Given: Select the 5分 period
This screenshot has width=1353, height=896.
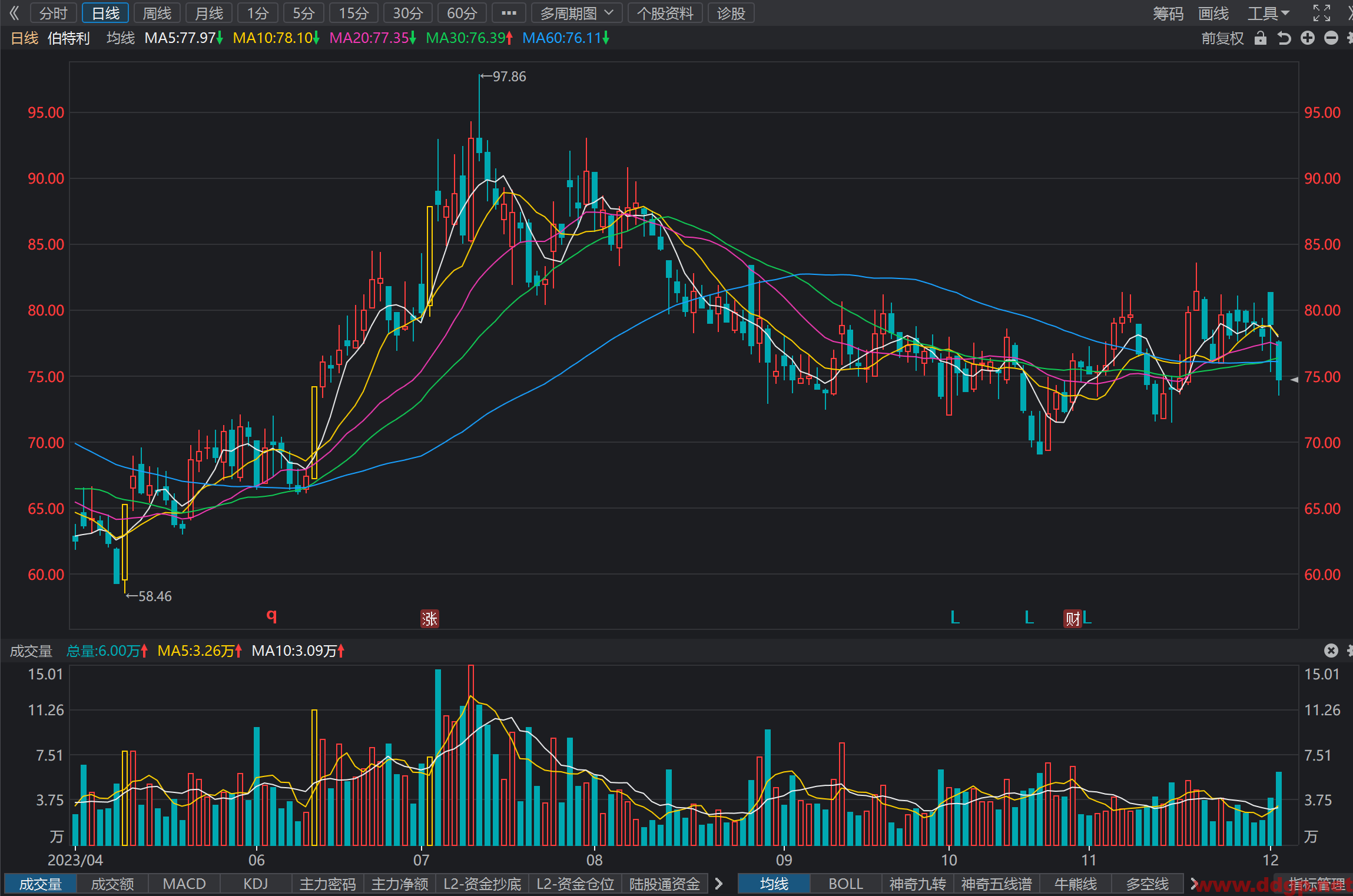Looking at the screenshot, I should click(x=304, y=13).
